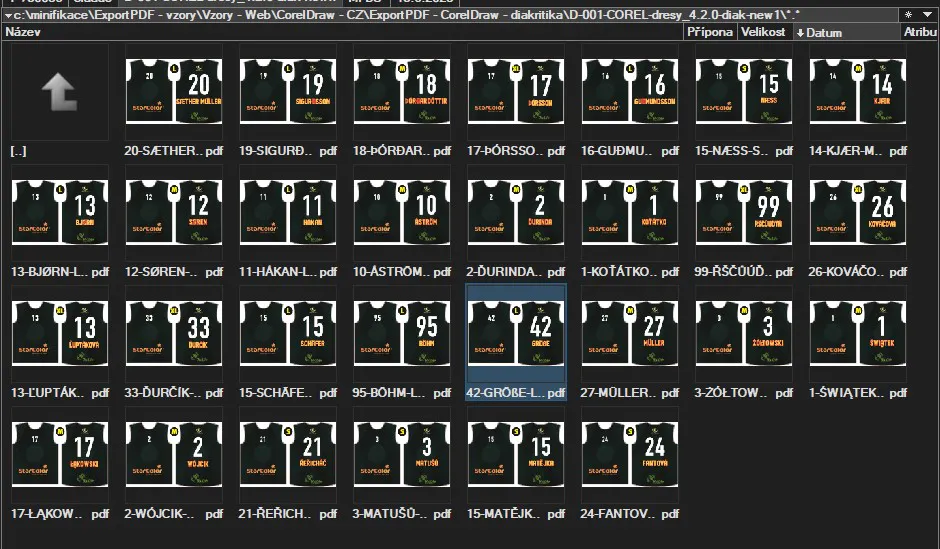
Task: Sort files by Atribu column
Action: coord(920,32)
